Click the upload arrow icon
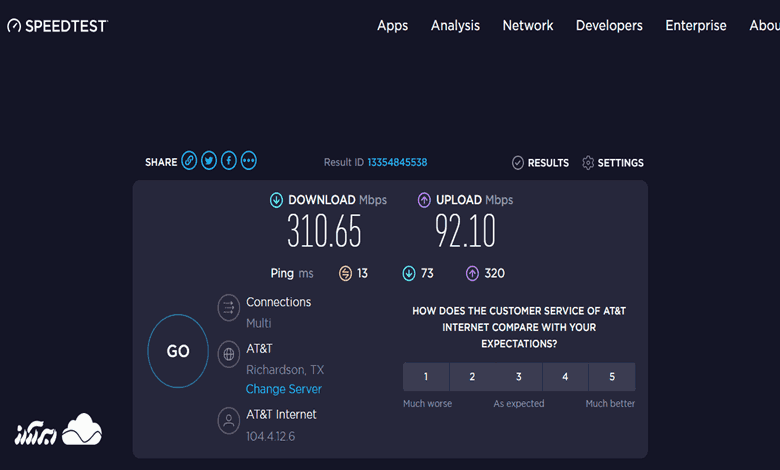The width and height of the screenshot is (780, 470). click(424, 200)
